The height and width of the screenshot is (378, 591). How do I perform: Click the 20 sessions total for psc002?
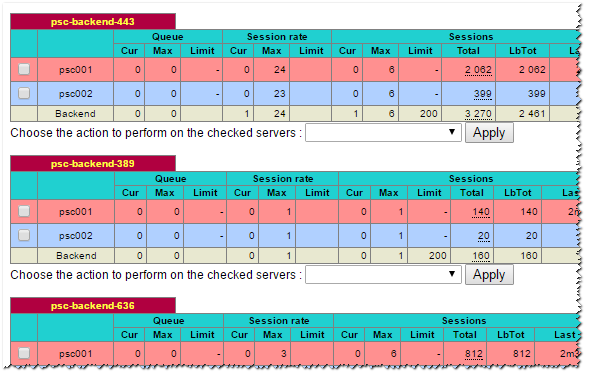click(x=484, y=236)
